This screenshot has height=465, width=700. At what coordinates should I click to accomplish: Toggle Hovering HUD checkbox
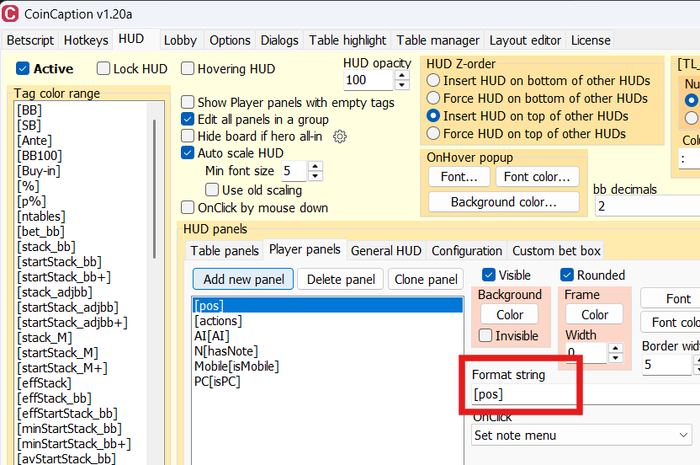[188, 69]
